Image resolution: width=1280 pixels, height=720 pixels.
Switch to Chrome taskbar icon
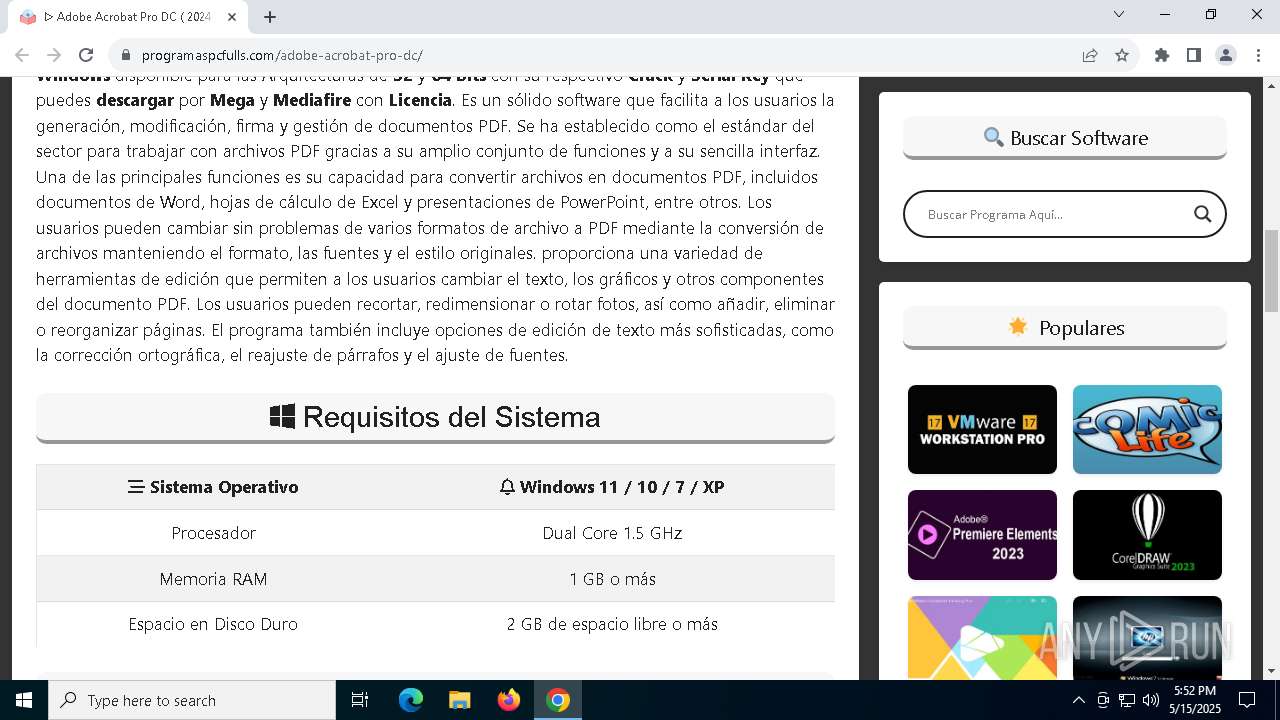558,700
